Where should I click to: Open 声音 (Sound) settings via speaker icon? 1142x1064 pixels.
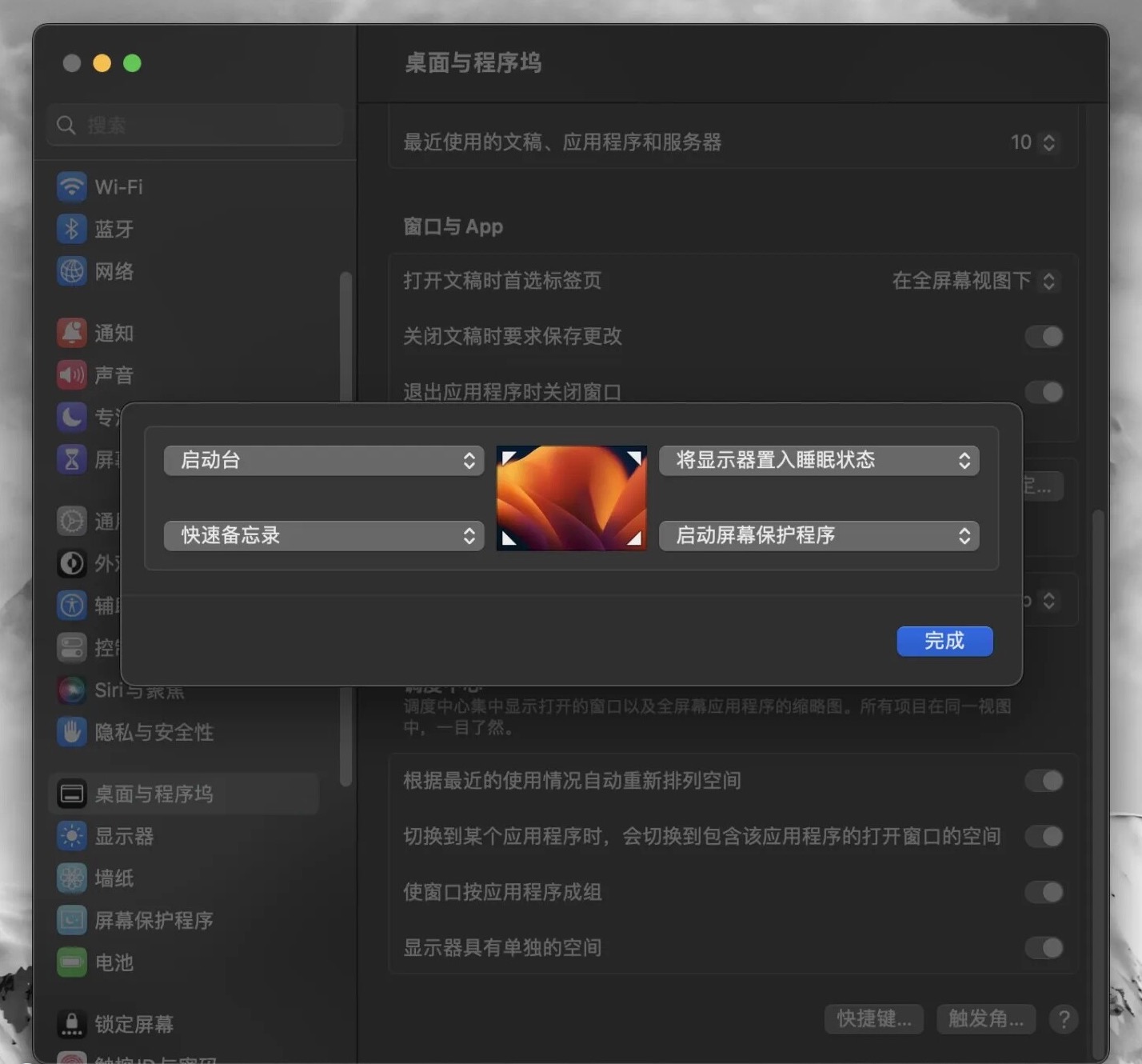coord(71,374)
